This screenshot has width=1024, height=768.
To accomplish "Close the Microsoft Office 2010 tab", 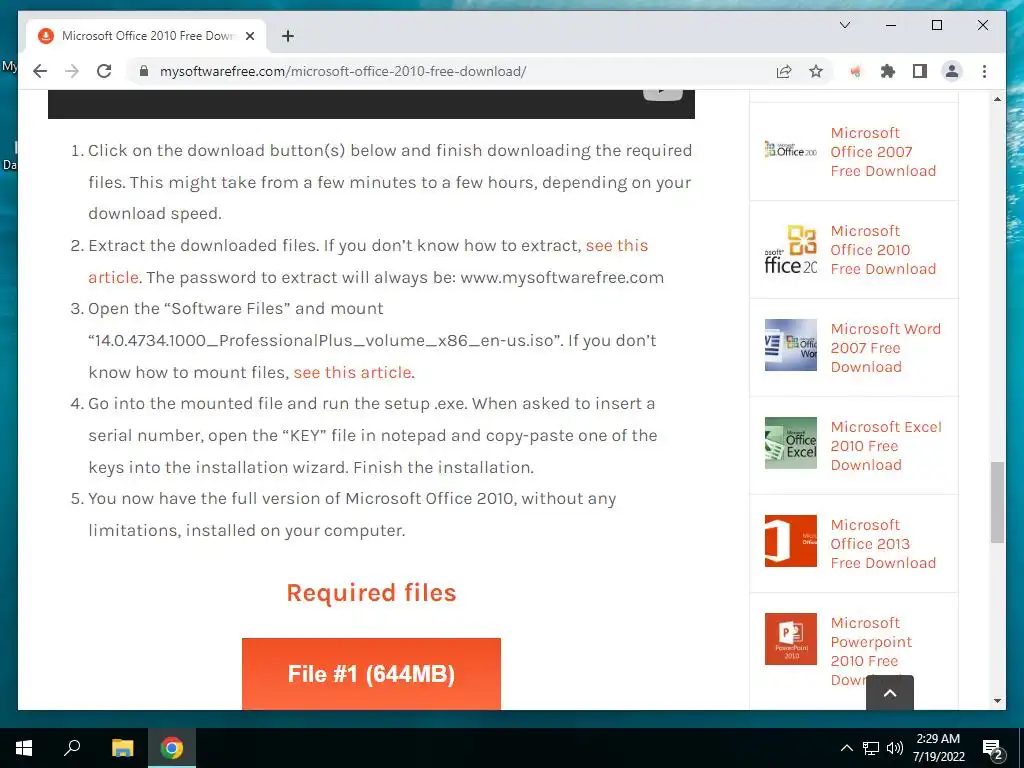I will pyautogui.click(x=249, y=36).
